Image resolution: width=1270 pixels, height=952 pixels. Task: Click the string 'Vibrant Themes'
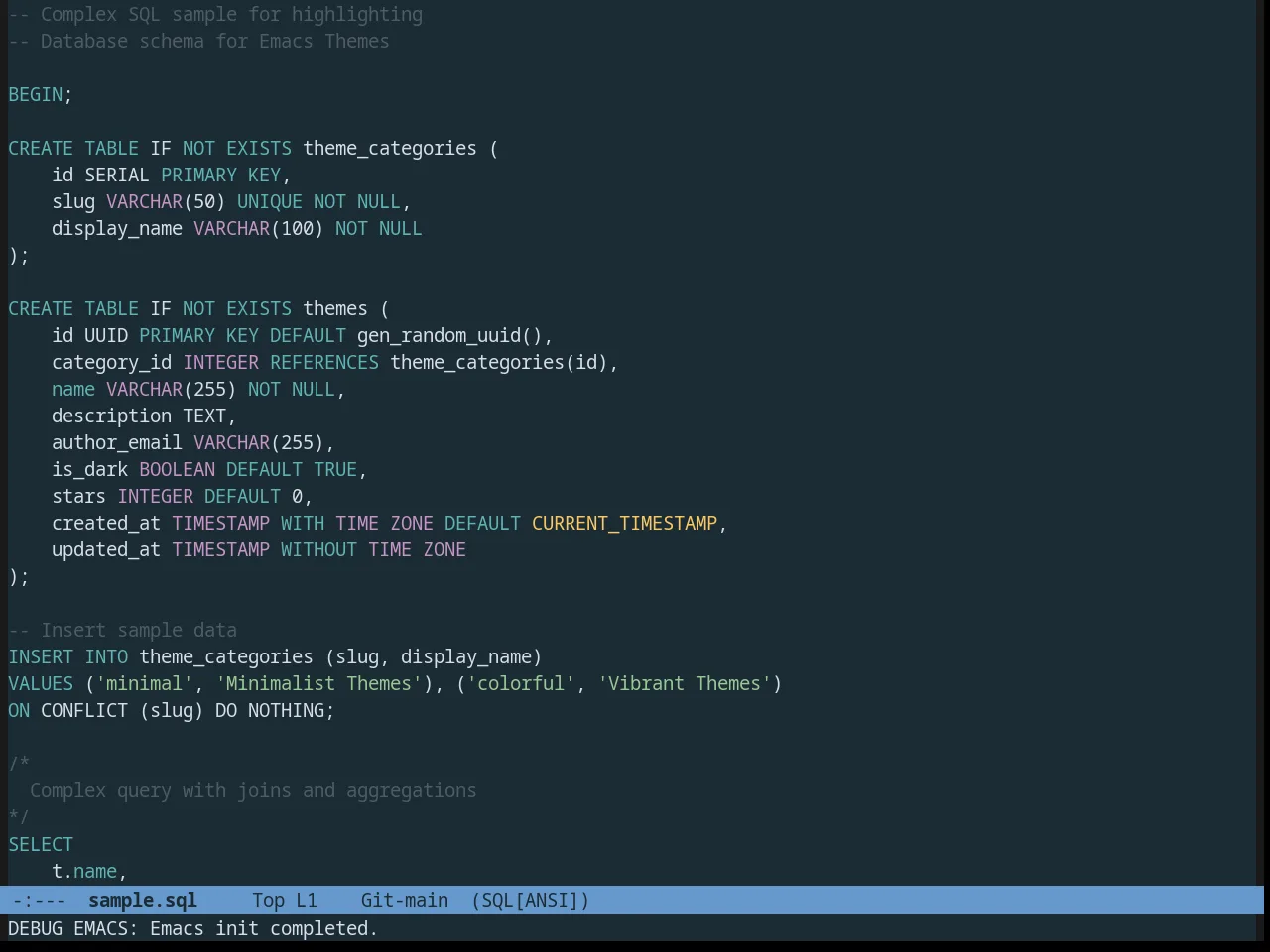coord(685,683)
